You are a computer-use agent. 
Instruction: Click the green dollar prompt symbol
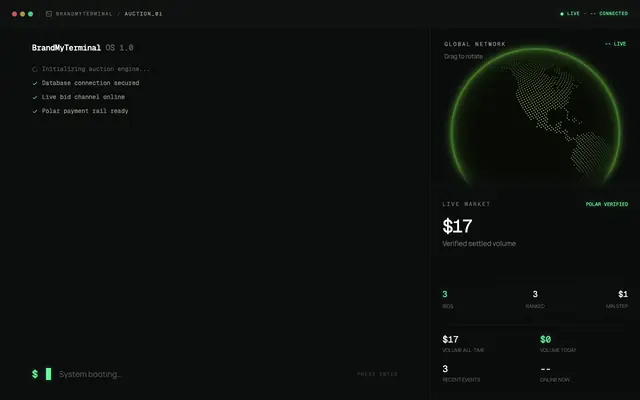(x=35, y=374)
